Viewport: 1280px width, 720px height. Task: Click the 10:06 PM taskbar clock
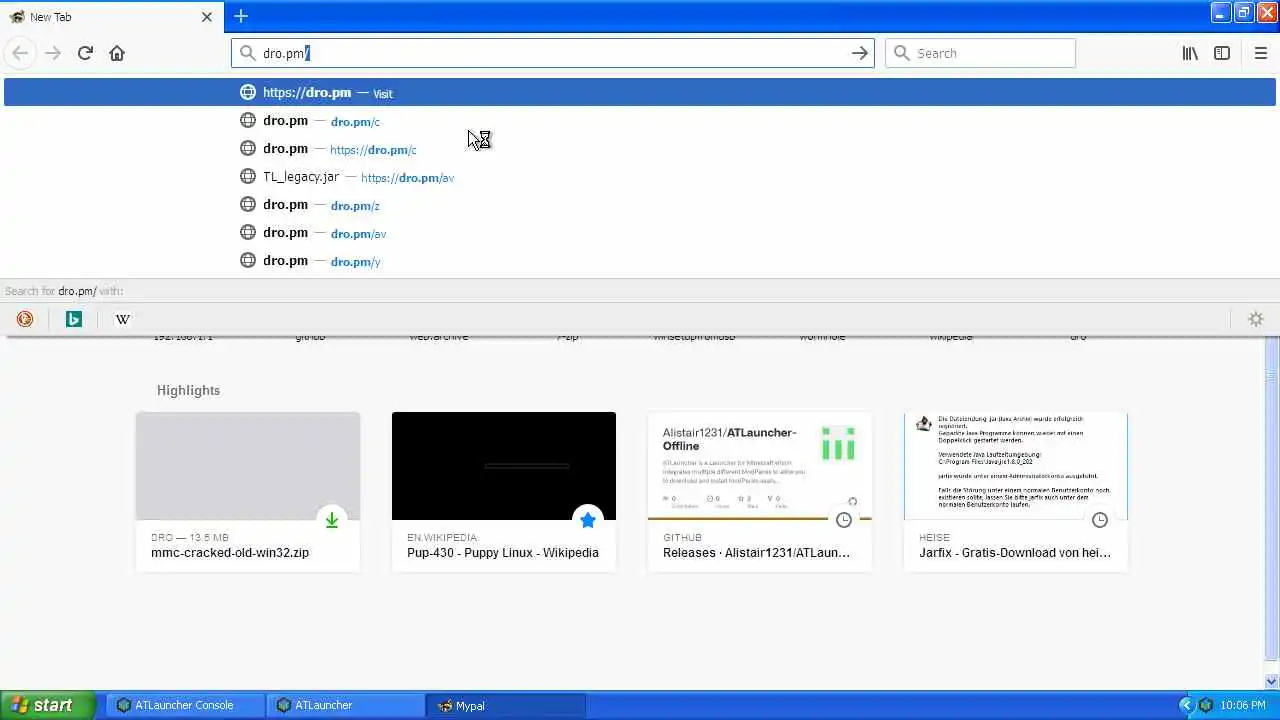[1243, 705]
